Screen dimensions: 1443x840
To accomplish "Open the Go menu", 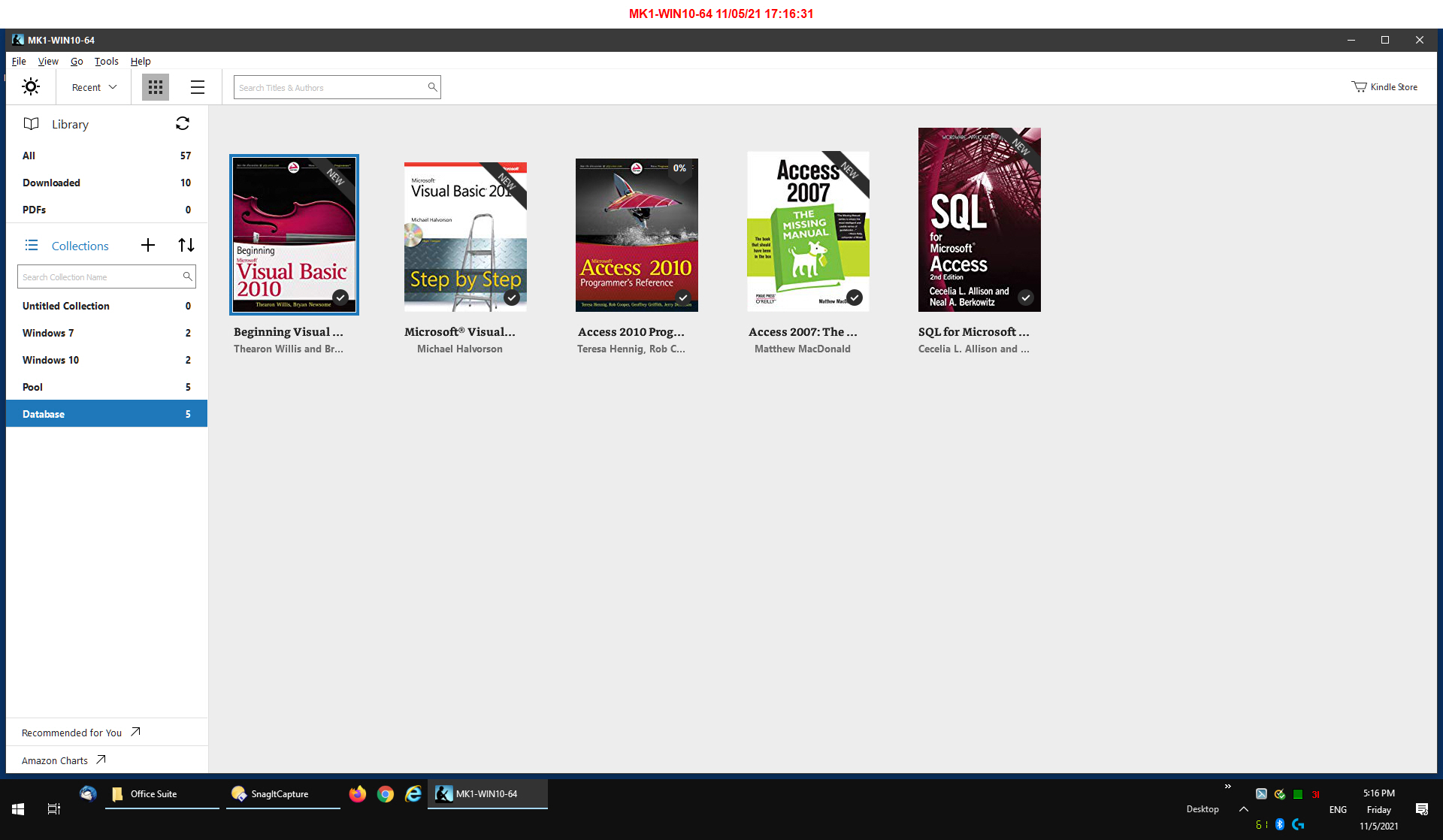I will tap(77, 61).
